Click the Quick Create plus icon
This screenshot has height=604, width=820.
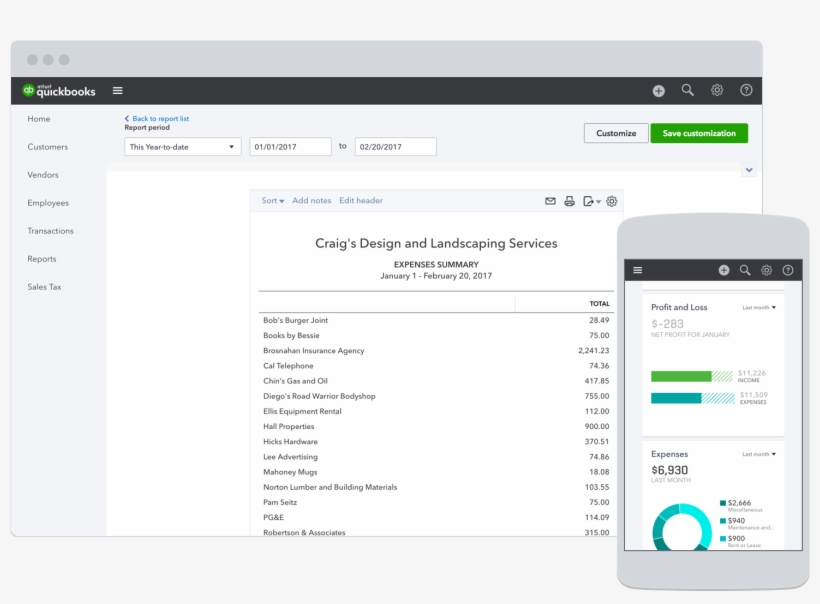click(658, 90)
